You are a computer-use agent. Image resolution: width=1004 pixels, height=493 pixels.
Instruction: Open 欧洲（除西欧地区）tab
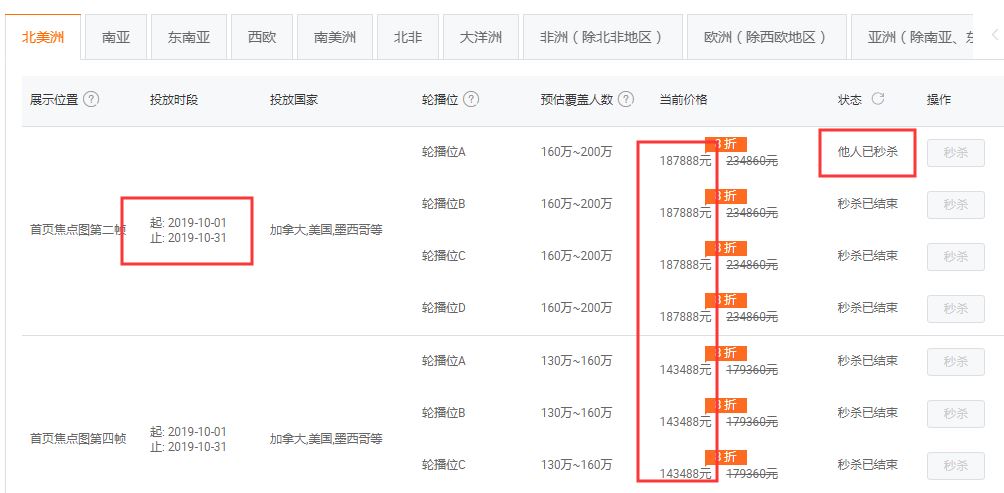(x=765, y=37)
